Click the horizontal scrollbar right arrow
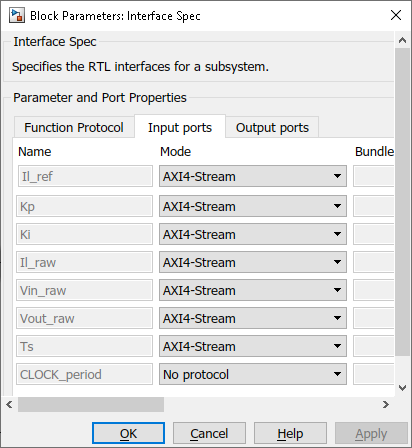Image resolution: width=412 pixels, height=448 pixels. click(x=386, y=404)
